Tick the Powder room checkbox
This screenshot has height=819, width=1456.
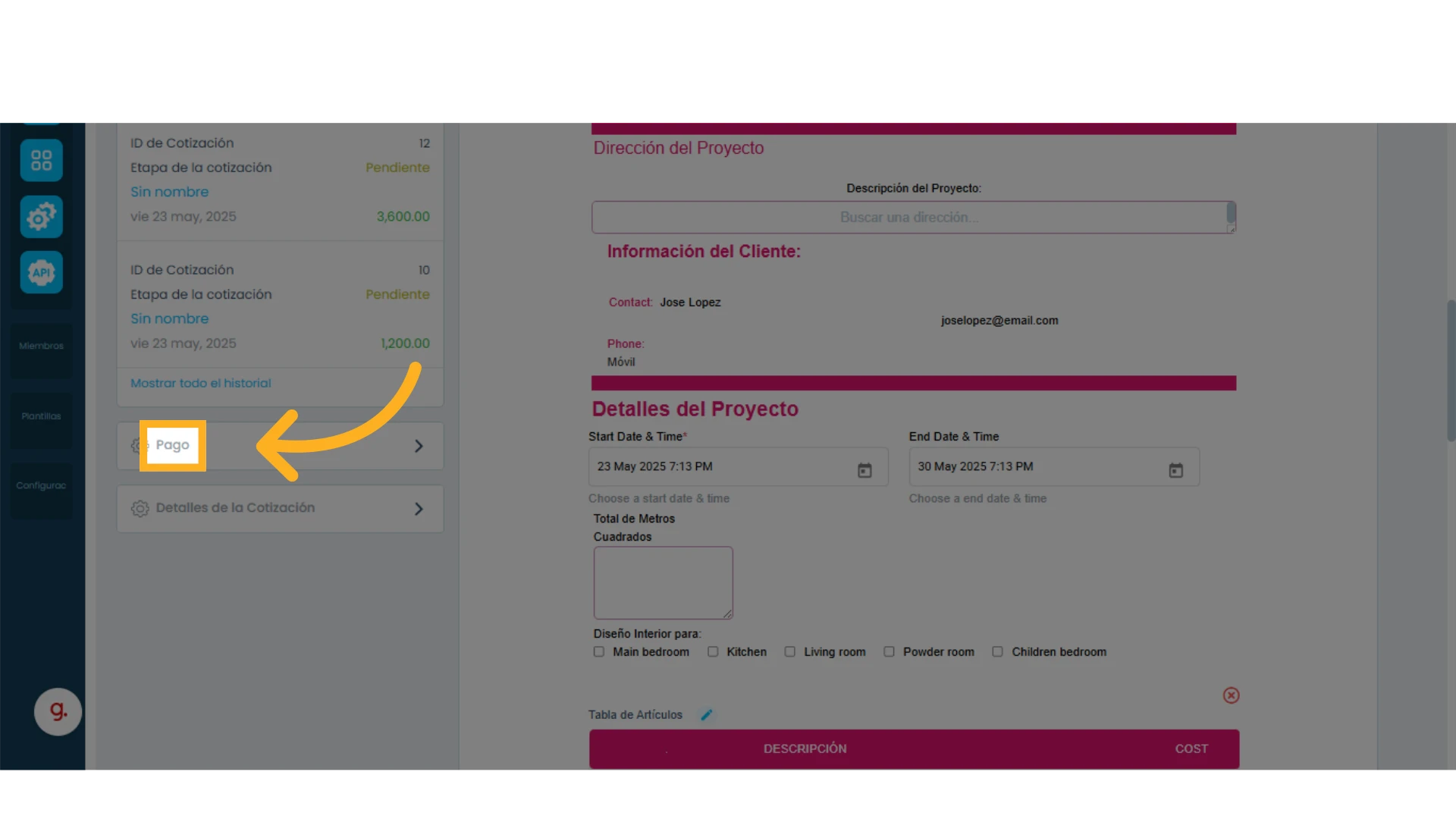point(889,651)
